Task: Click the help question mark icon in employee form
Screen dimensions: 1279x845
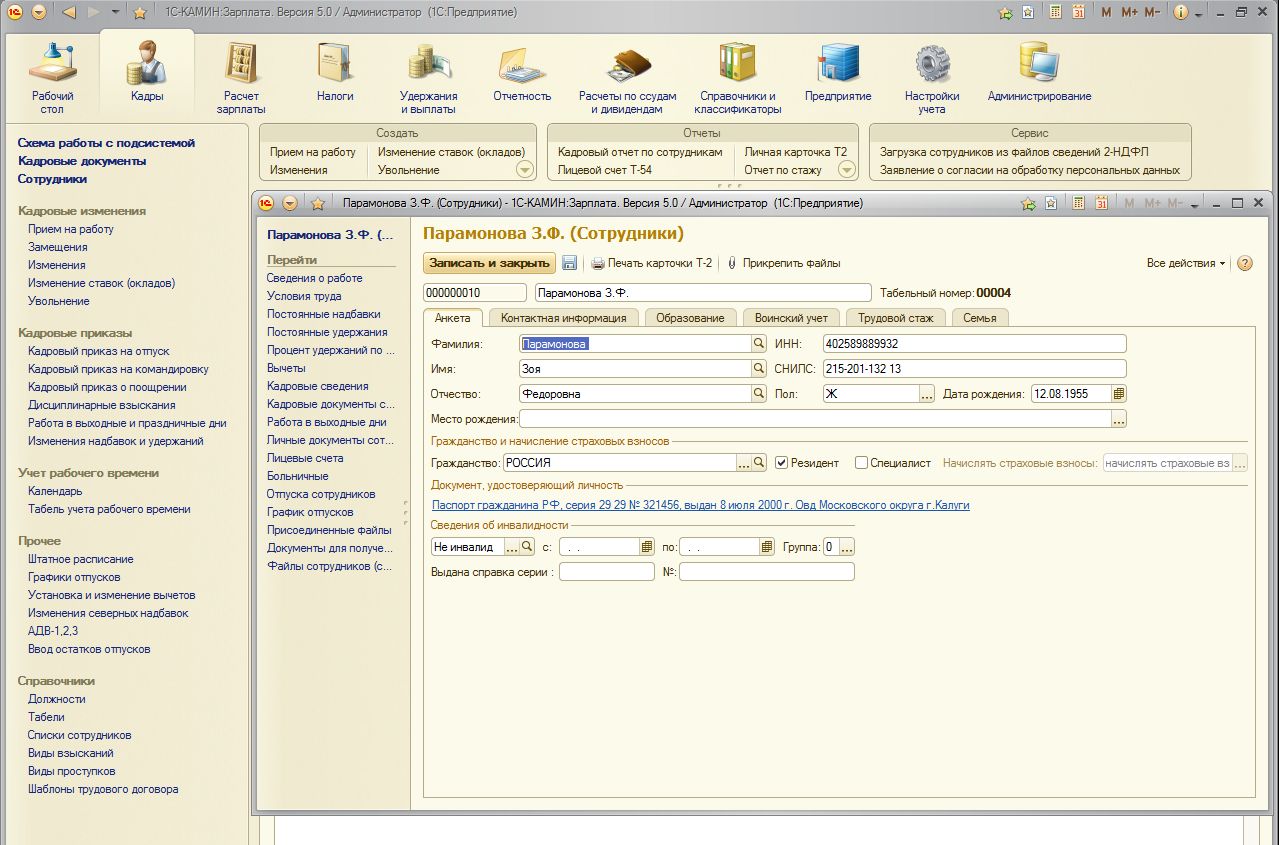Action: (1245, 263)
